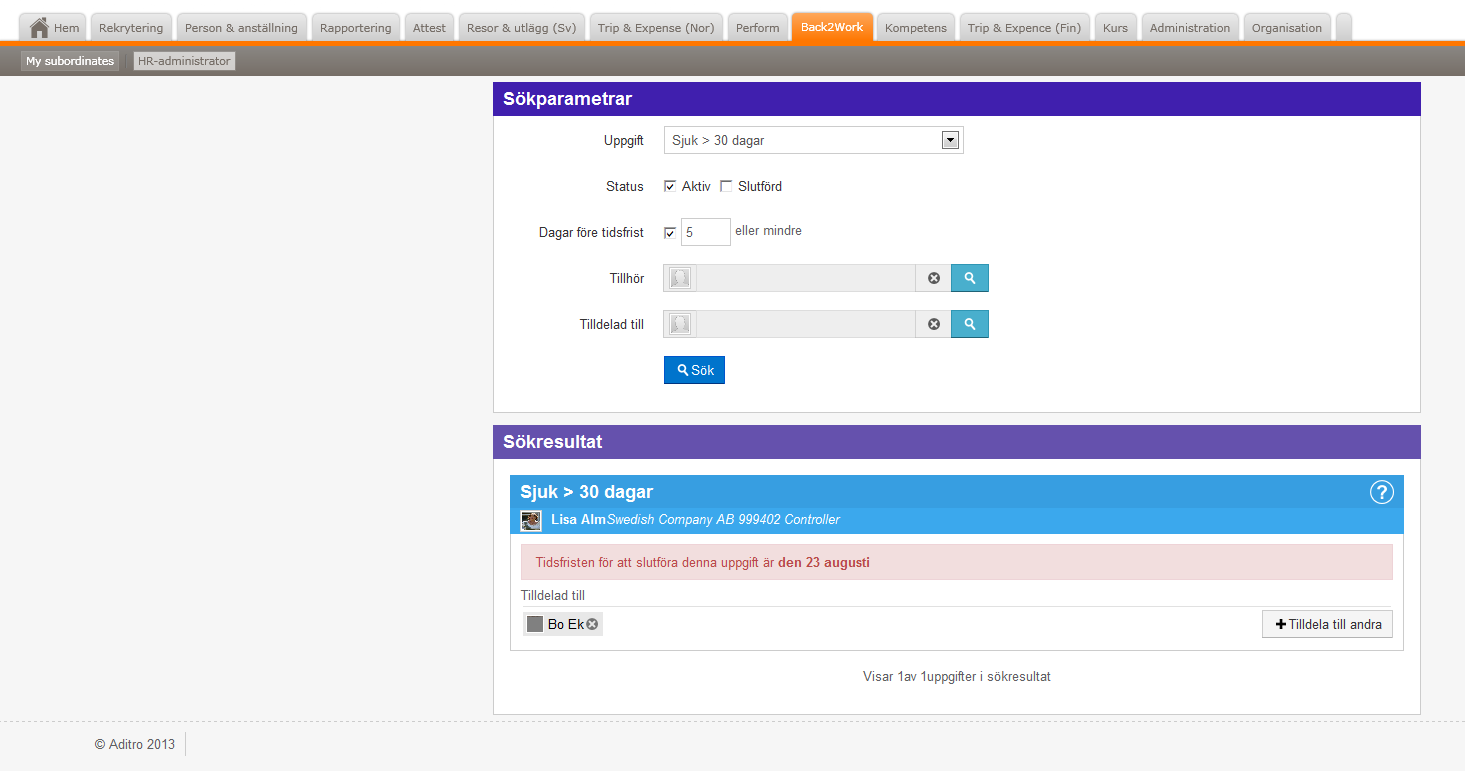Open Lisa Alm employee link
This screenshot has height=771, width=1465.
[x=579, y=520]
